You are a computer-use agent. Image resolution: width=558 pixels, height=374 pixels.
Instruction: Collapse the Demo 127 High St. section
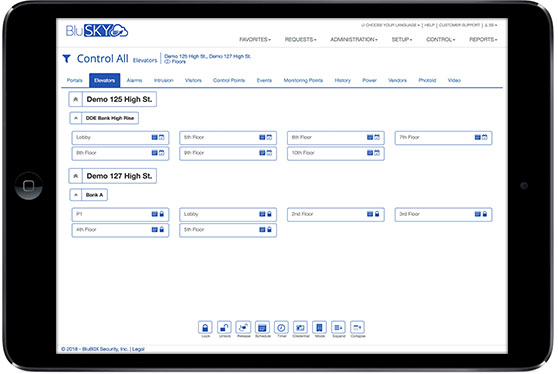(75, 176)
